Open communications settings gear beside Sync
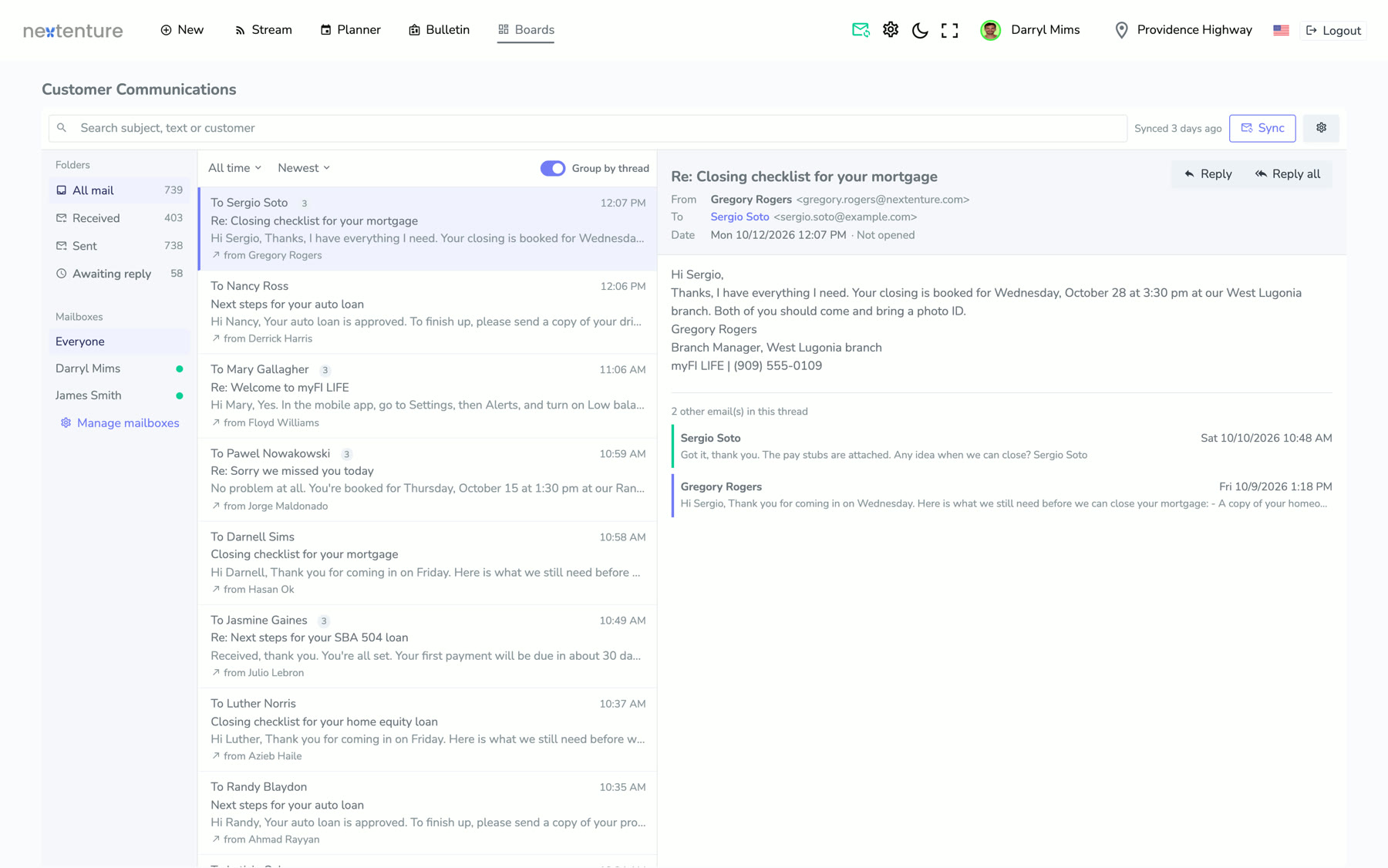Viewport: 1388px width, 868px height. [x=1321, y=128]
